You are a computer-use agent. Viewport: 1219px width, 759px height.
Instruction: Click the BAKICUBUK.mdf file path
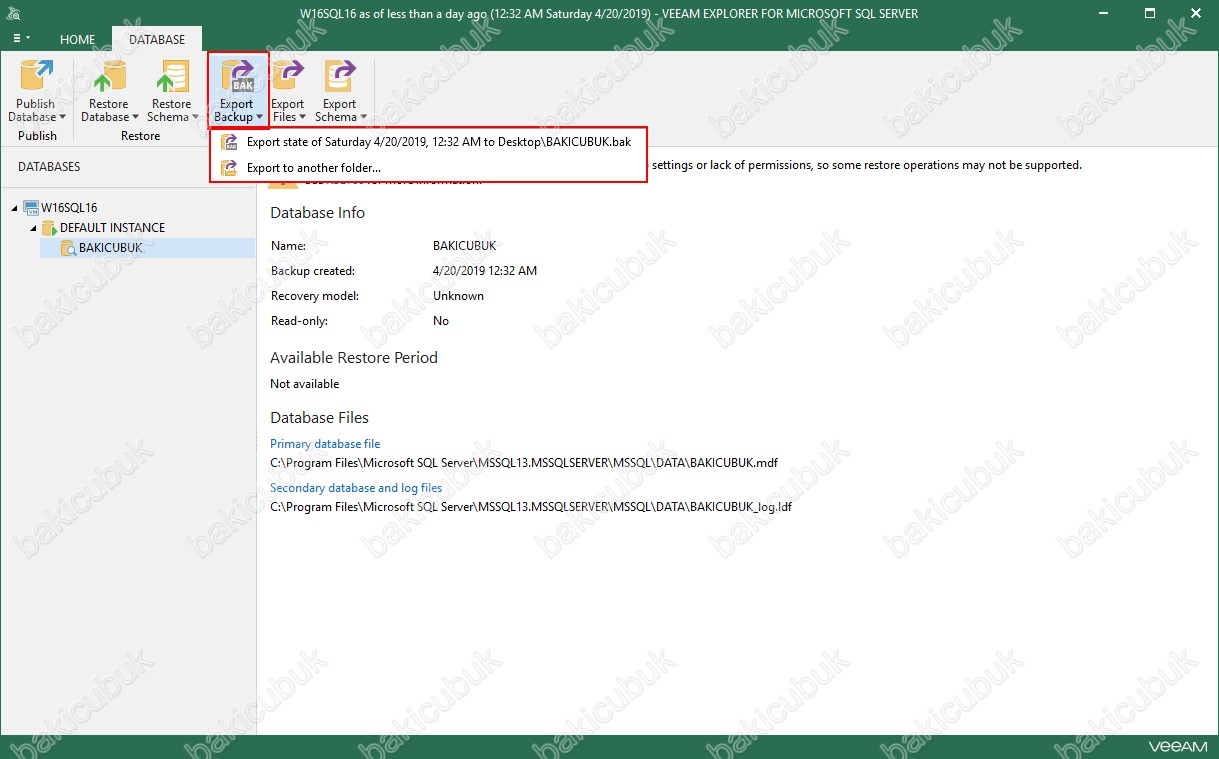[x=524, y=463]
